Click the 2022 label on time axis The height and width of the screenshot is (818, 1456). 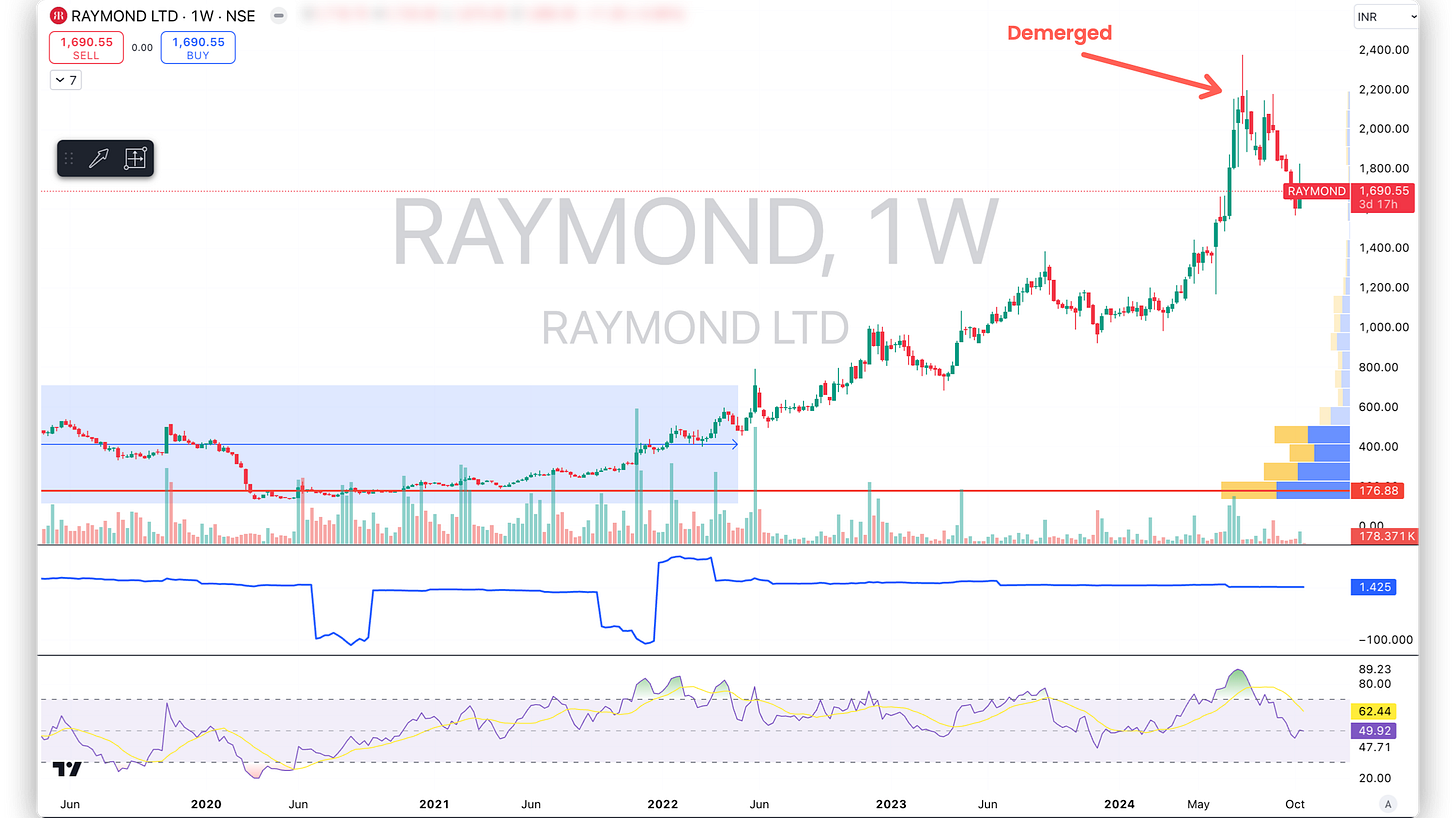click(x=662, y=804)
